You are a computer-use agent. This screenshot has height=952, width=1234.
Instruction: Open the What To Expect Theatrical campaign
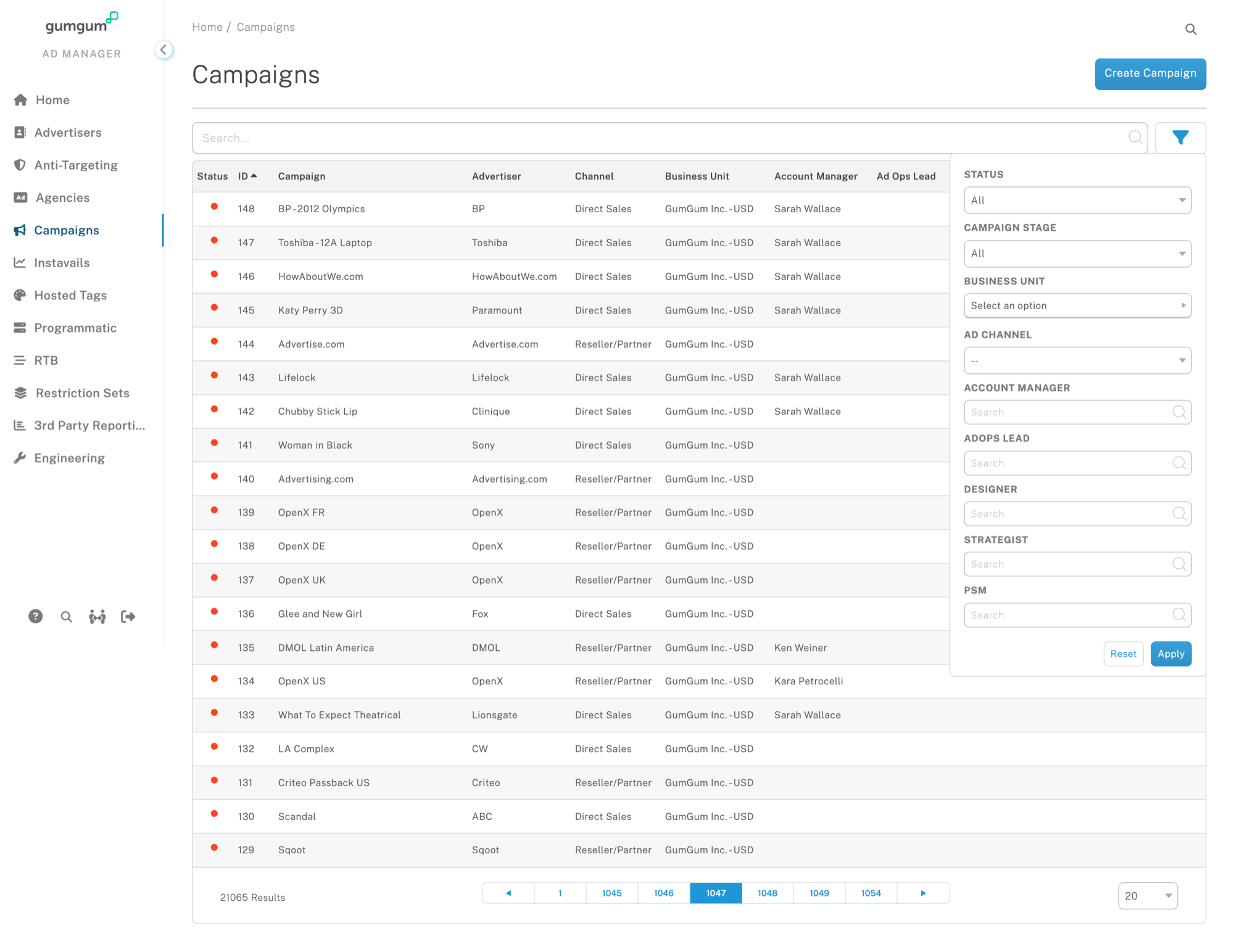339,714
